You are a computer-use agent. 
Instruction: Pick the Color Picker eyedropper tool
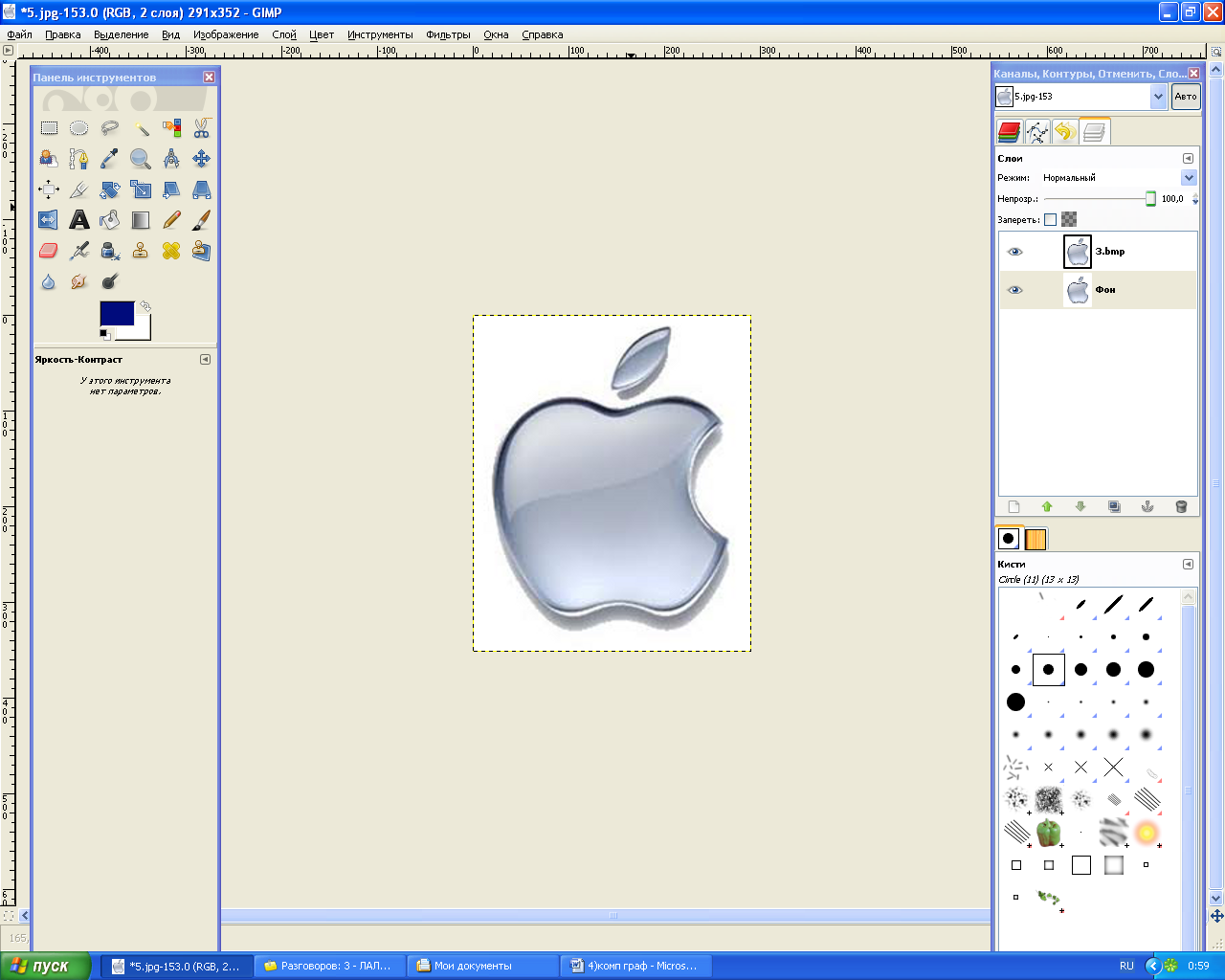110,159
